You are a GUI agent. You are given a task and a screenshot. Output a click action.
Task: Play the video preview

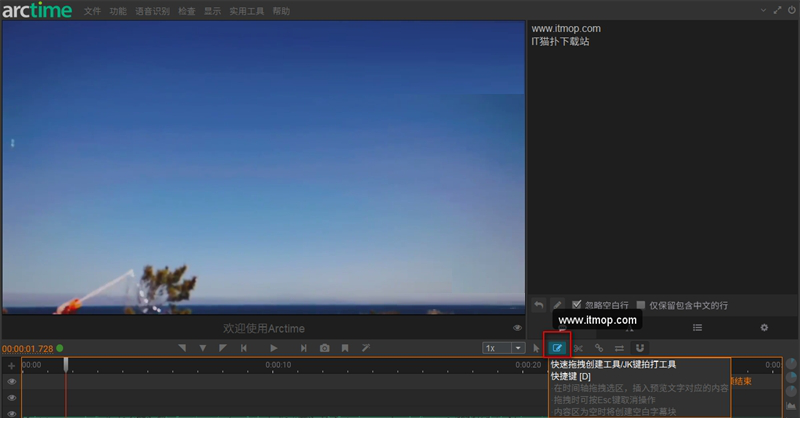pyautogui.click(x=273, y=348)
